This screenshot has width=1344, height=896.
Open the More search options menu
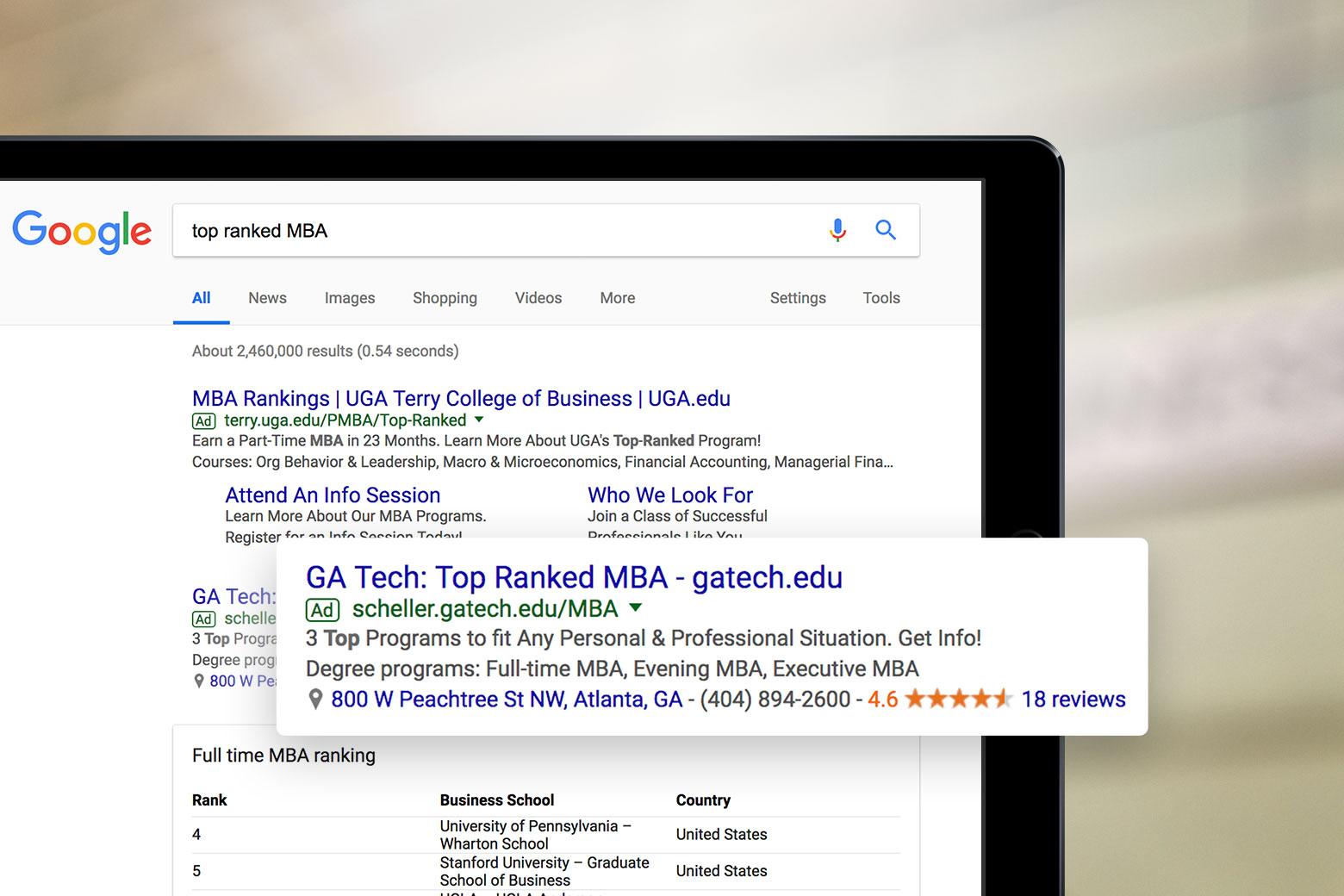coord(617,298)
